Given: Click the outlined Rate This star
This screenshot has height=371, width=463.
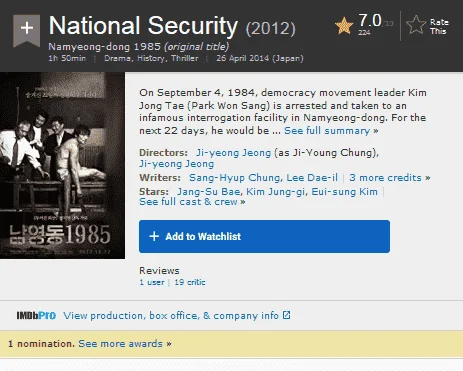Looking at the screenshot, I should 416,25.
